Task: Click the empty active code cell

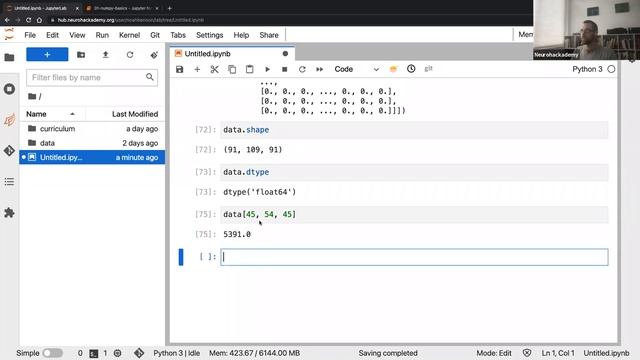Action: pos(414,257)
